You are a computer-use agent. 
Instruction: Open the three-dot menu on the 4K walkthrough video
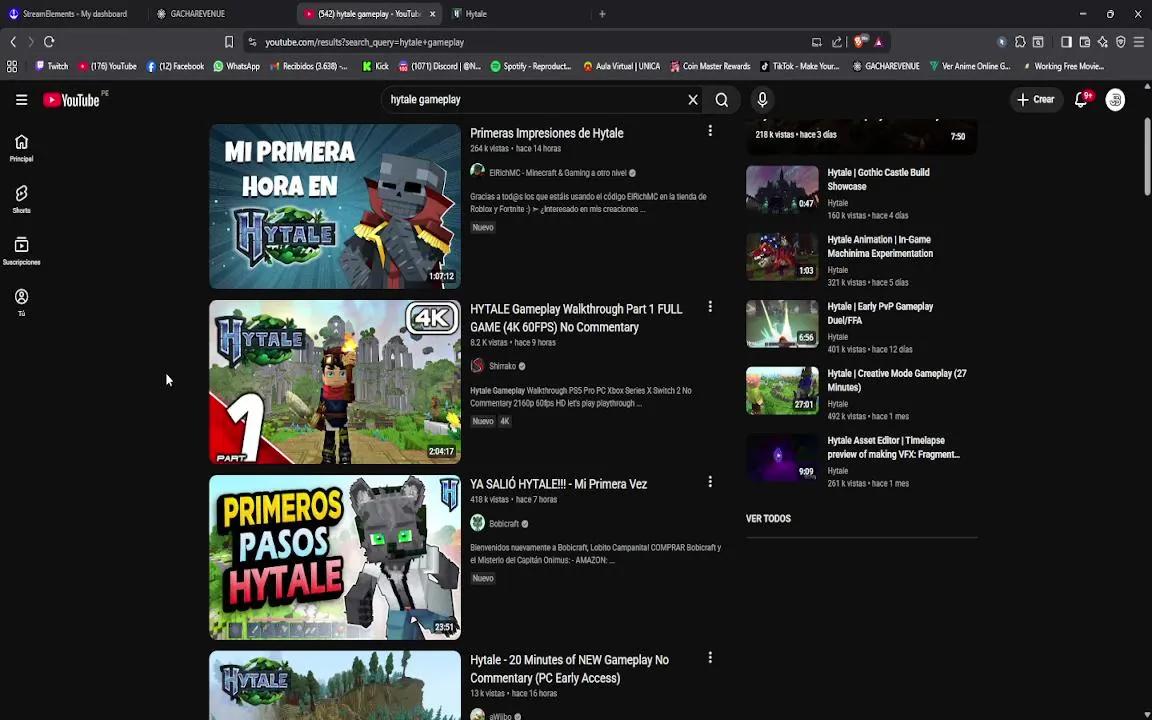click(710, 306)
